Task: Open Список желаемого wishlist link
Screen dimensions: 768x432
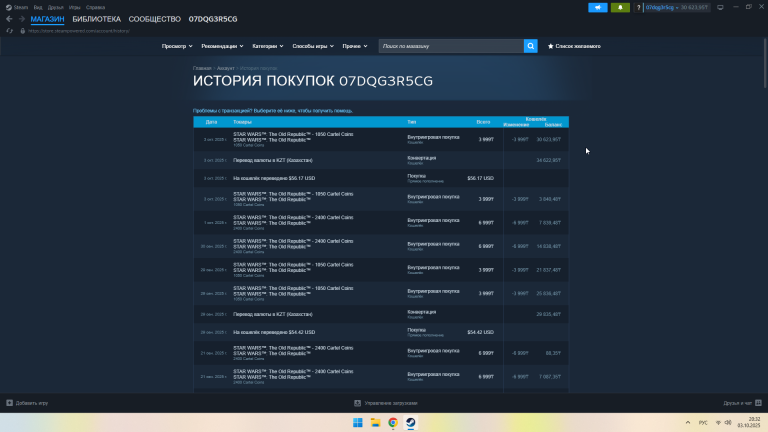Action: [574, 46]
